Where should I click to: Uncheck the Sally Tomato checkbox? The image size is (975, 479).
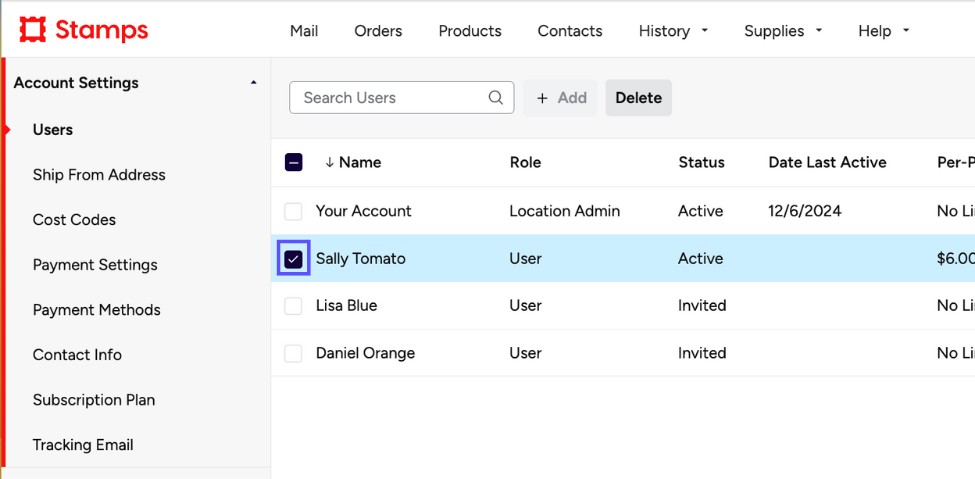point(293,259)
